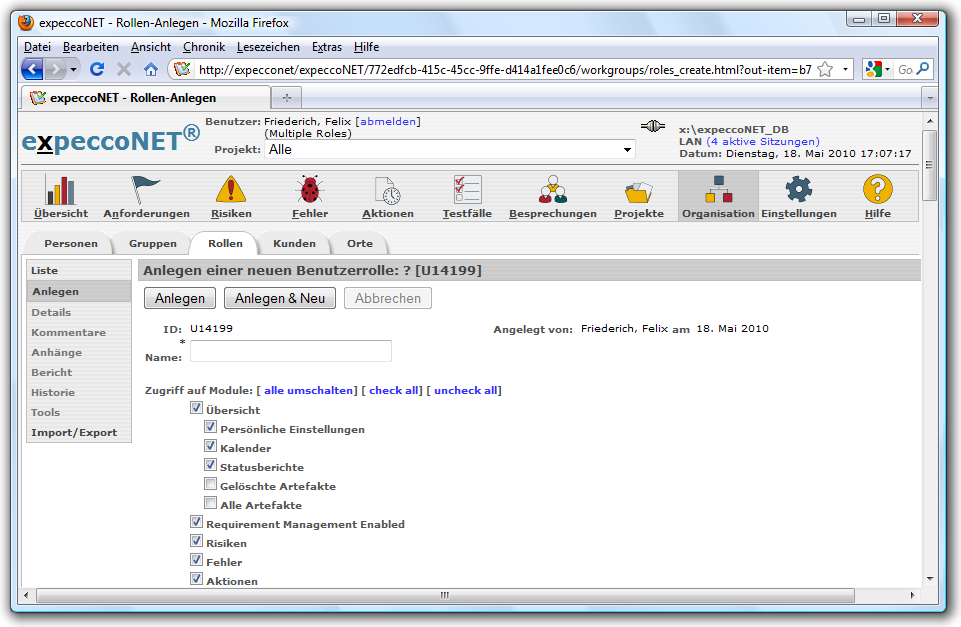Screen dimensions: 961x627
Task: Go to Testfälle checklist icon
Action: pyautogui.click(x=468, y=190)
